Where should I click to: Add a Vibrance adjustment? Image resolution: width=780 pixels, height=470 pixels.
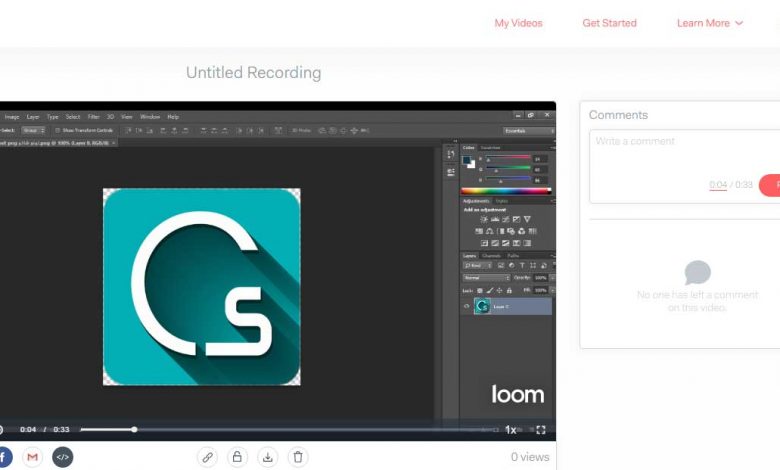(x=527, y=219)
